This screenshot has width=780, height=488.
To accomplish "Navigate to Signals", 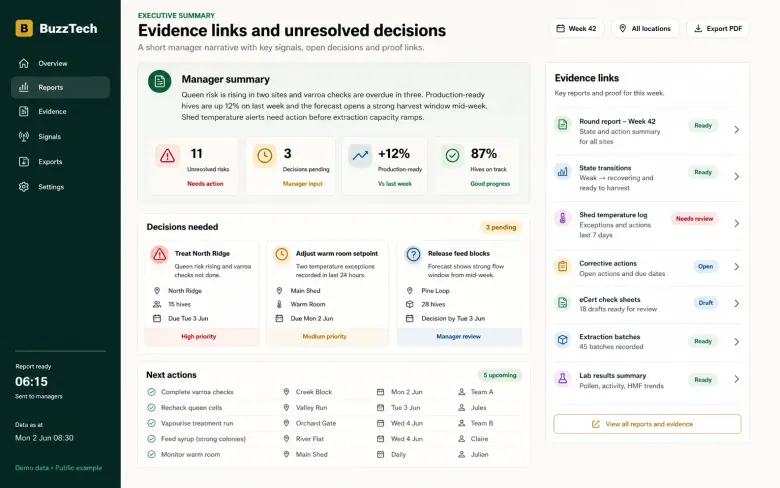I will (60, 136).
